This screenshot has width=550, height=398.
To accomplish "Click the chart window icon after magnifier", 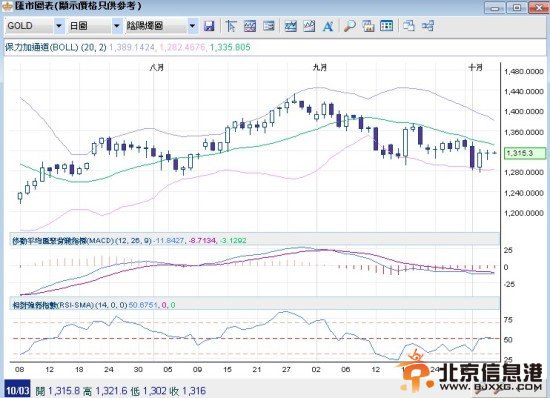I will pyautogui.click(x=368, y=26).
